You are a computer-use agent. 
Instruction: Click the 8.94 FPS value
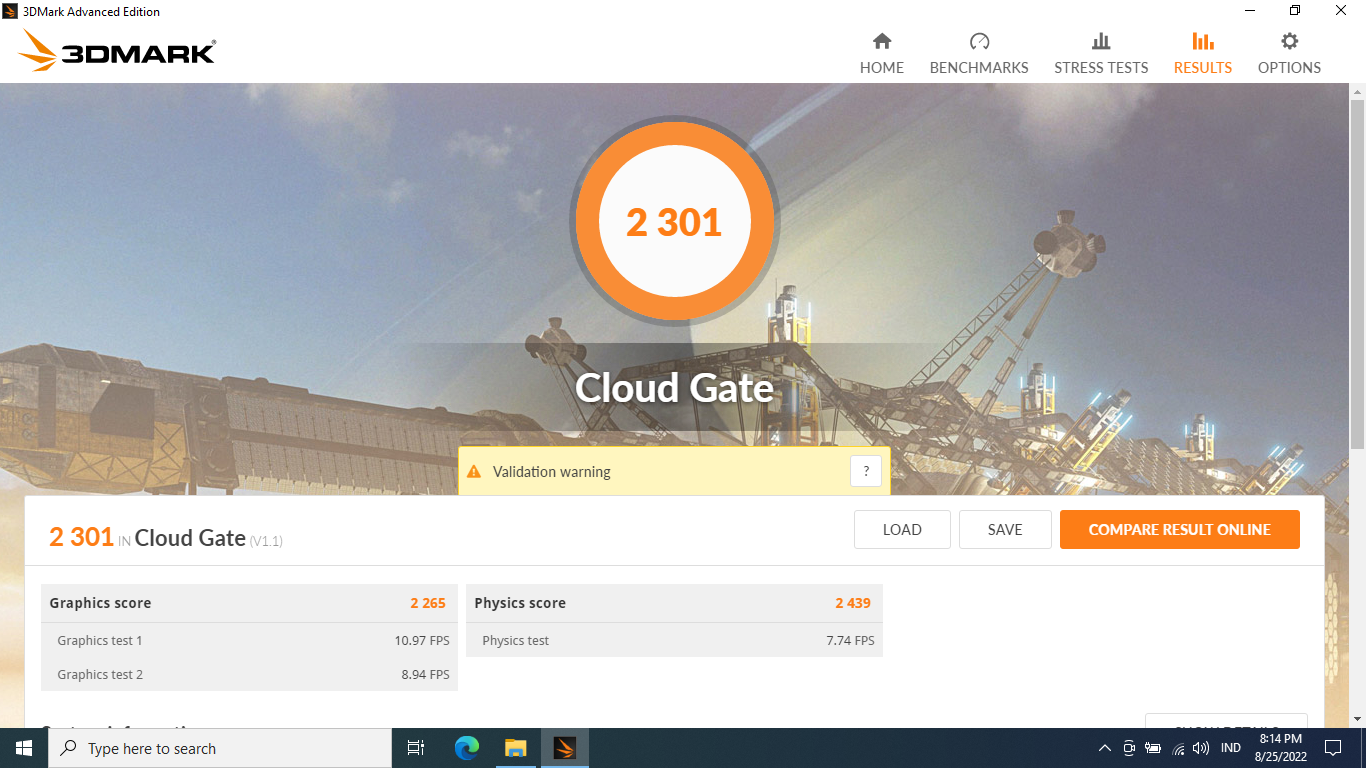point(425,674)
